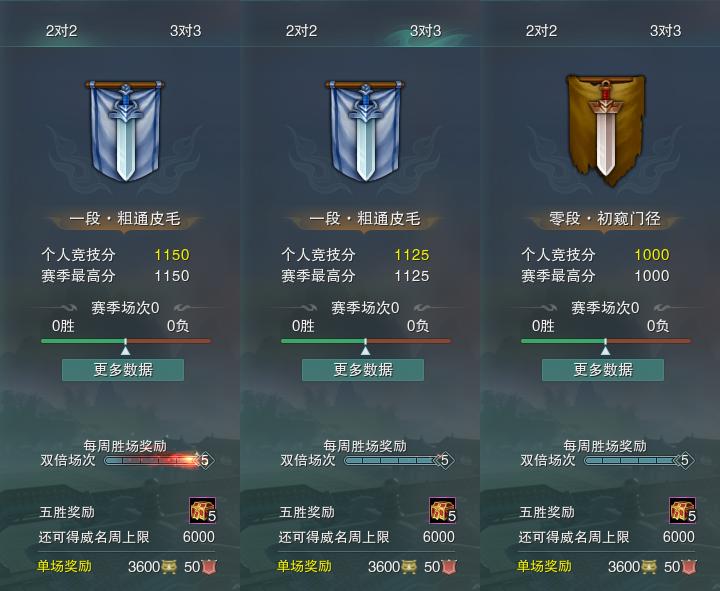Click the gold coin icon beside 3600 in left panel
Viewport: 720px width, 591px height.
pyautogui.click(x=169, y=567)
